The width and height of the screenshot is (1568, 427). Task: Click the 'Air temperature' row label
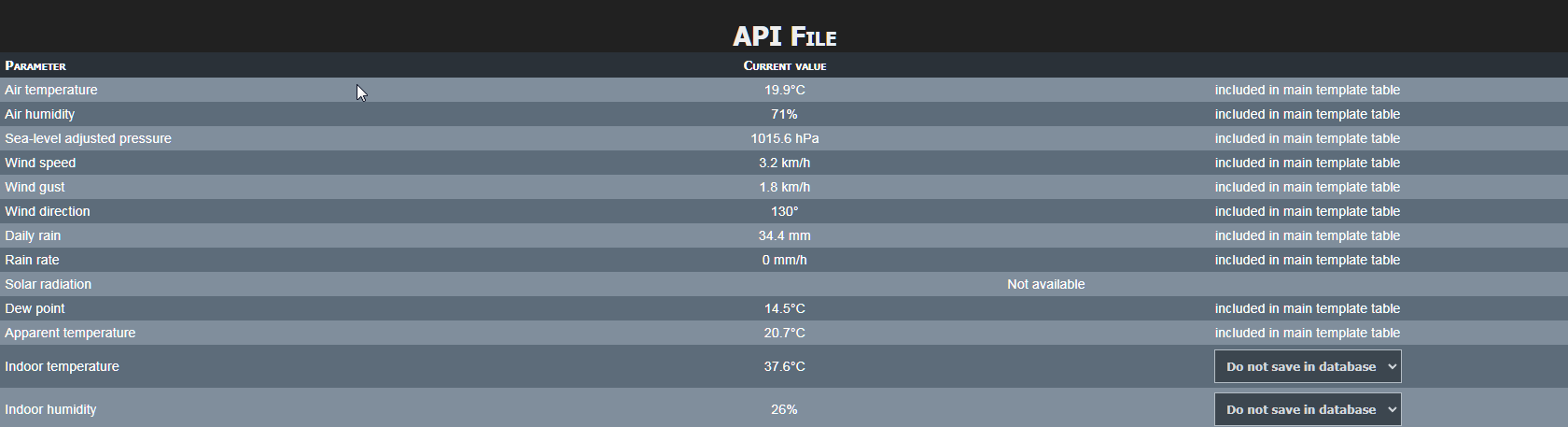point(51,90)
